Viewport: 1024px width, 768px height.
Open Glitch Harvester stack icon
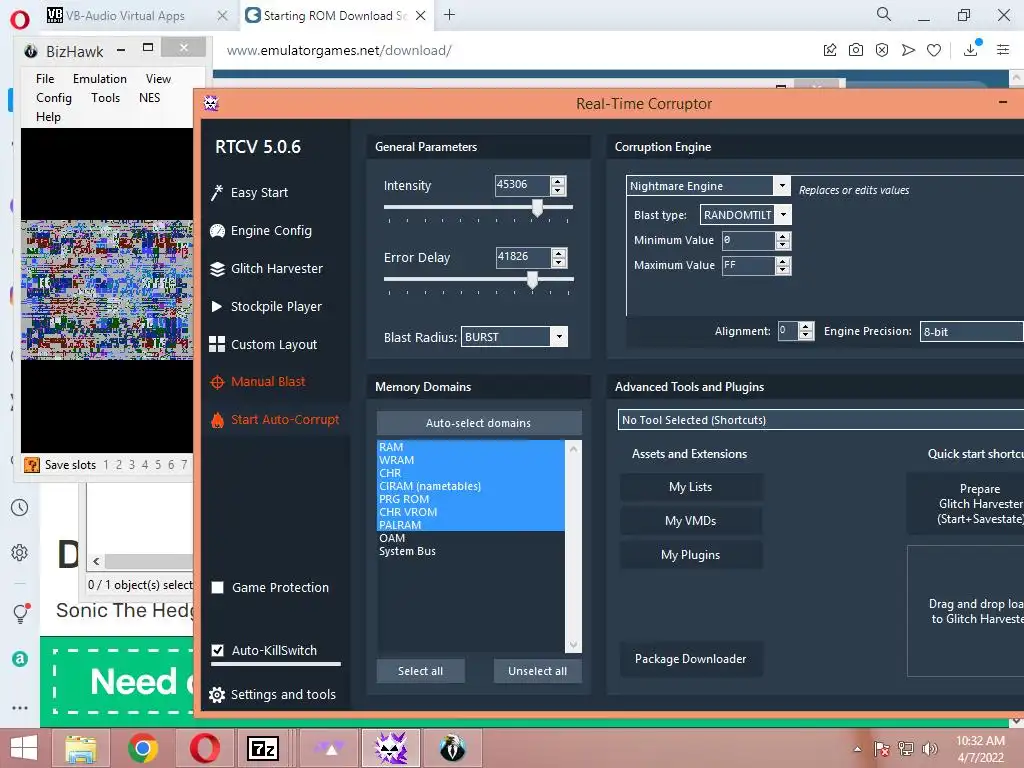click(217, 268)
